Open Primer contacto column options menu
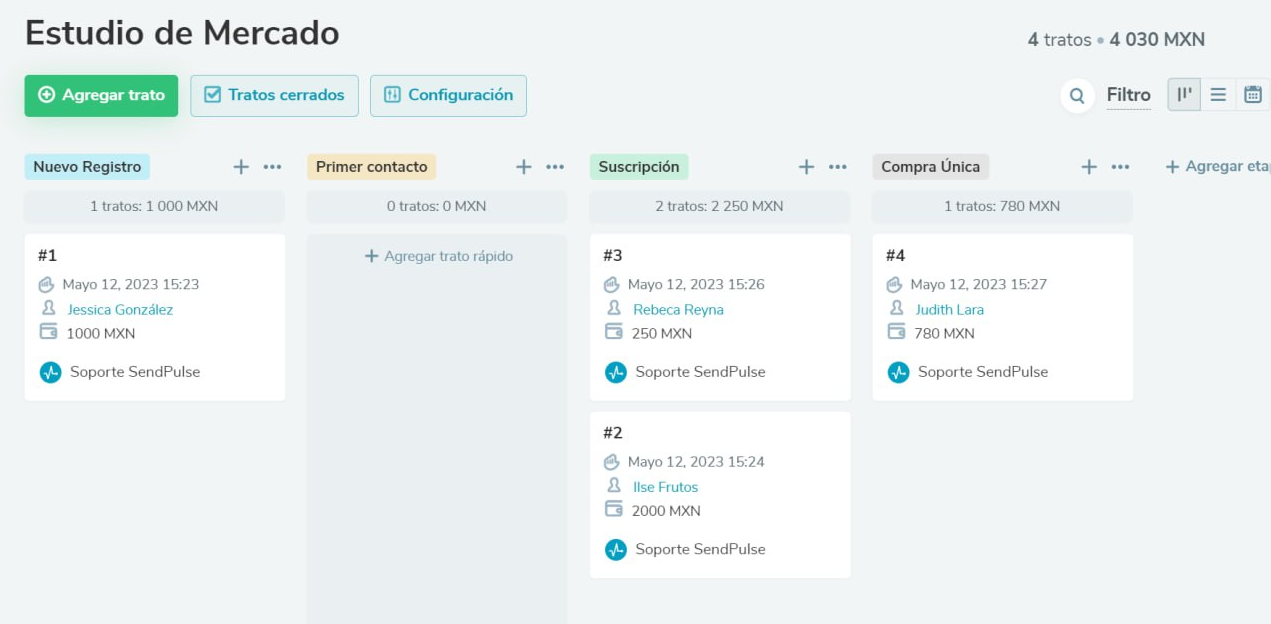 pos(555,167)
